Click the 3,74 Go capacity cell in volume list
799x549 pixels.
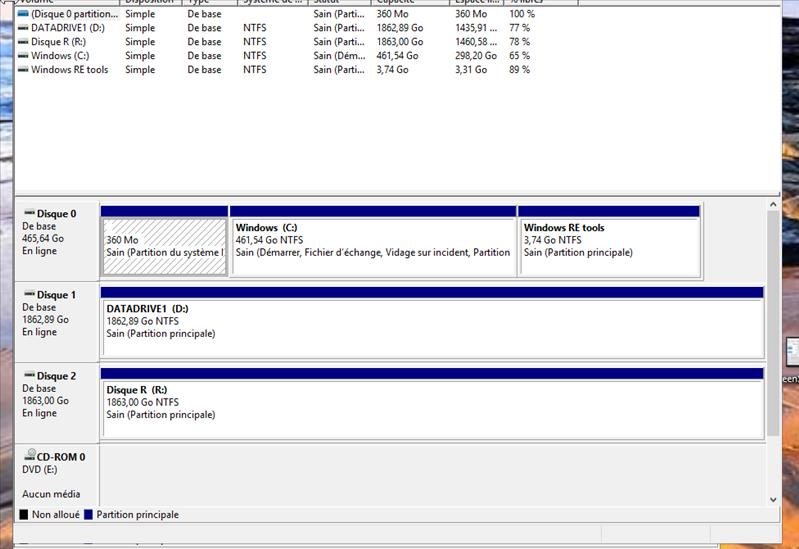click(x=392, y=69)
